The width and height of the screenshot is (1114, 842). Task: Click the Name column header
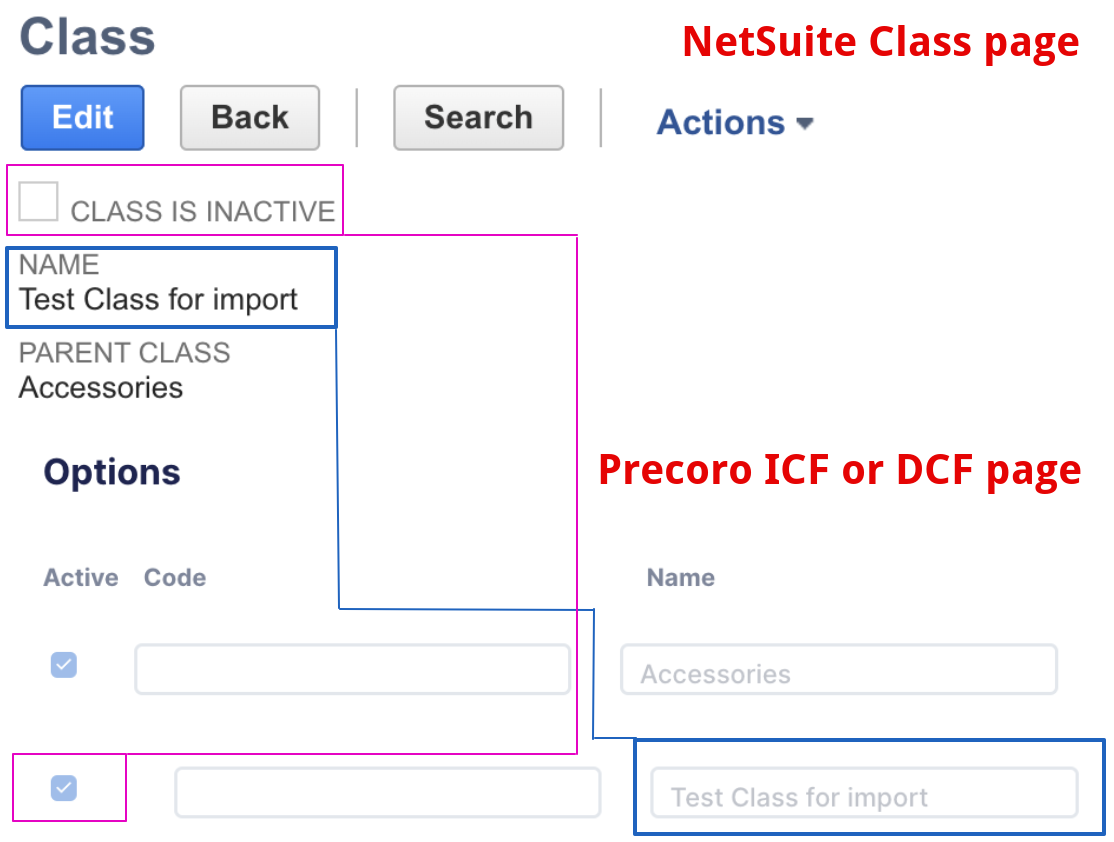[680, 577]
